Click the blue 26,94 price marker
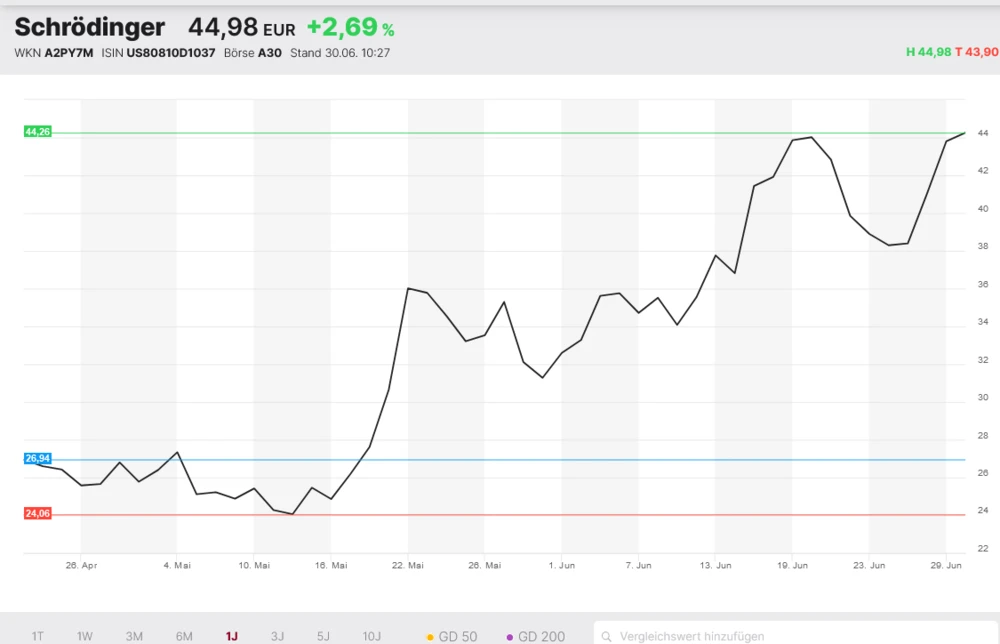The width and height of the screenshot is (1000, 644). (37, 458)
